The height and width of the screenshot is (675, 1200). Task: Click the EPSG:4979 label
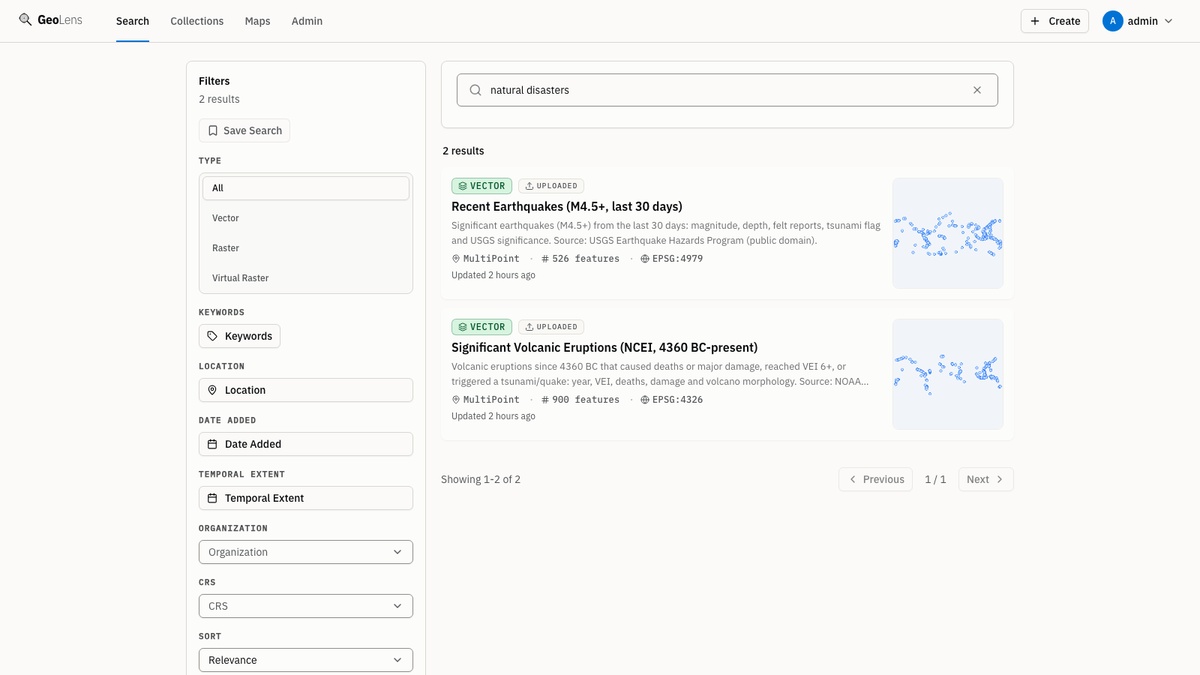click(x=672, y=259)
